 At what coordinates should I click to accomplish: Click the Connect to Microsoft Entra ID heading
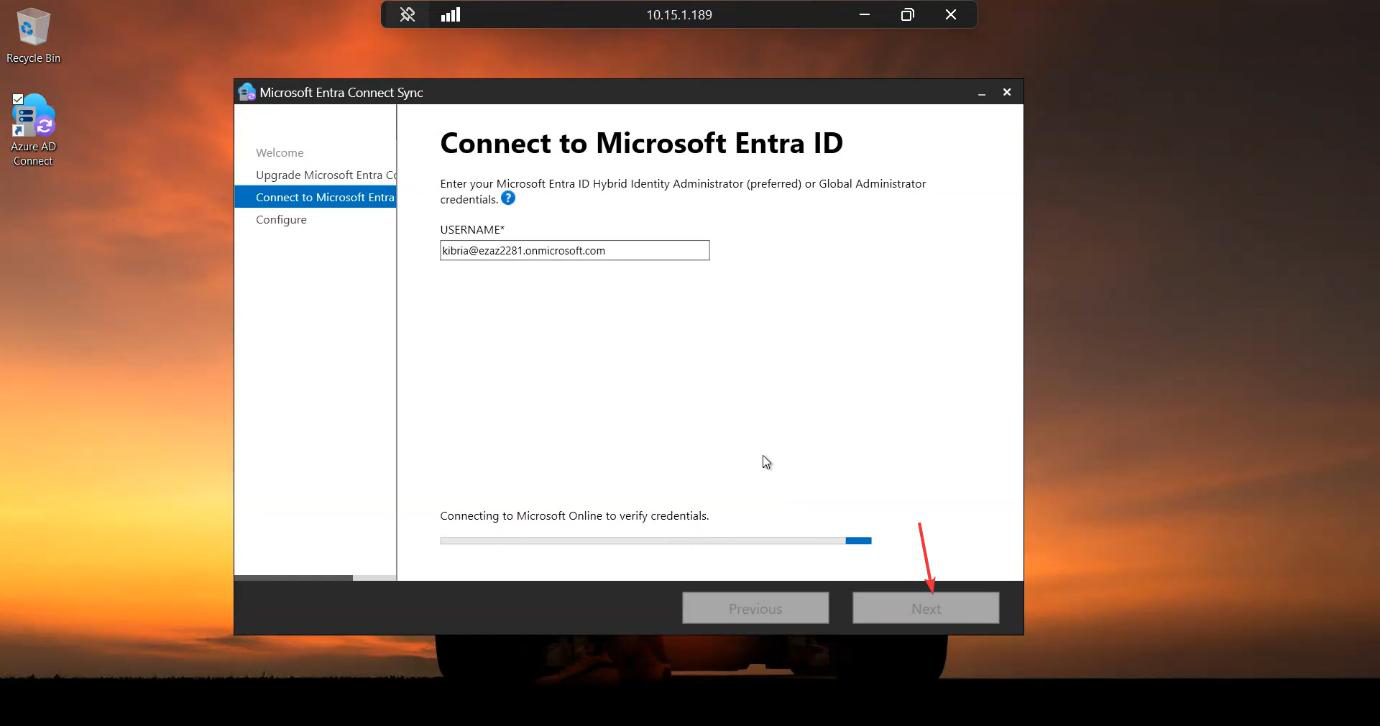click(x=641, y=143)
